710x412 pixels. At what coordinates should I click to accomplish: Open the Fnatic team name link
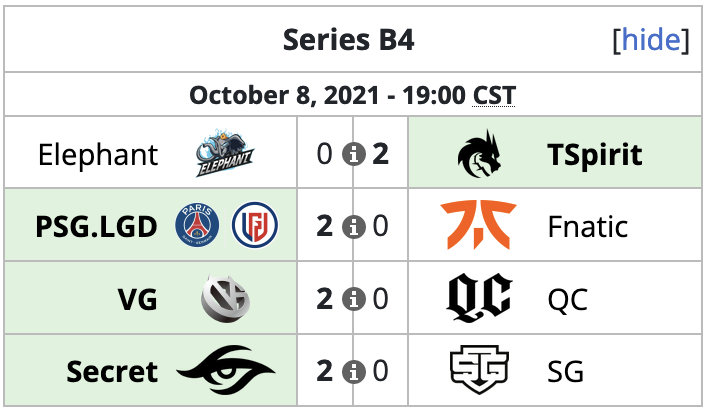(588, 226)
